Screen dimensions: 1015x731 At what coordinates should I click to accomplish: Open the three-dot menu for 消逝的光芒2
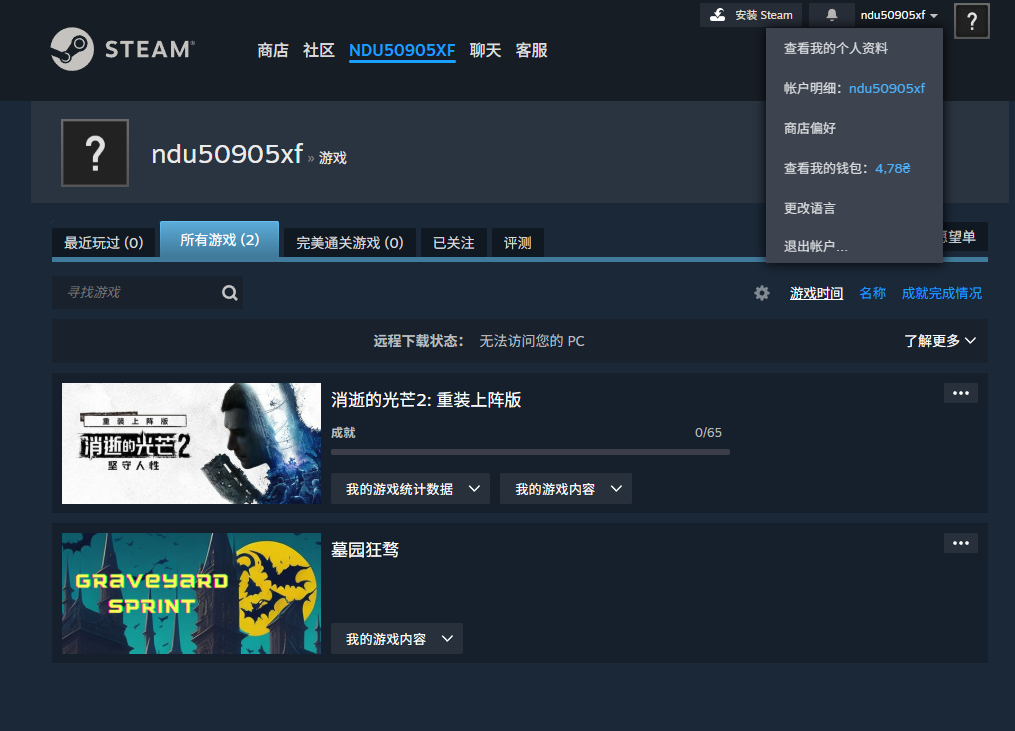coord(961,393)
